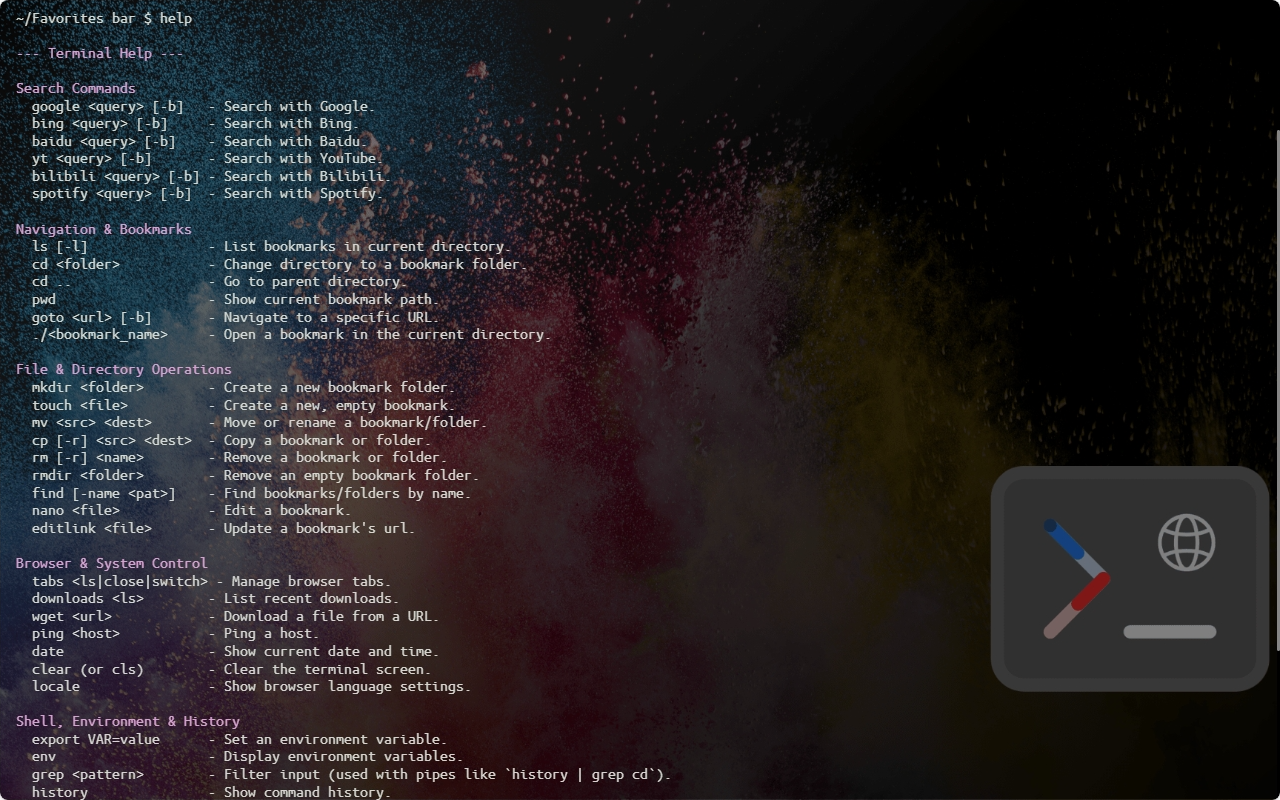Click the '~/Favorites bar $ help' prompt line

104,18
